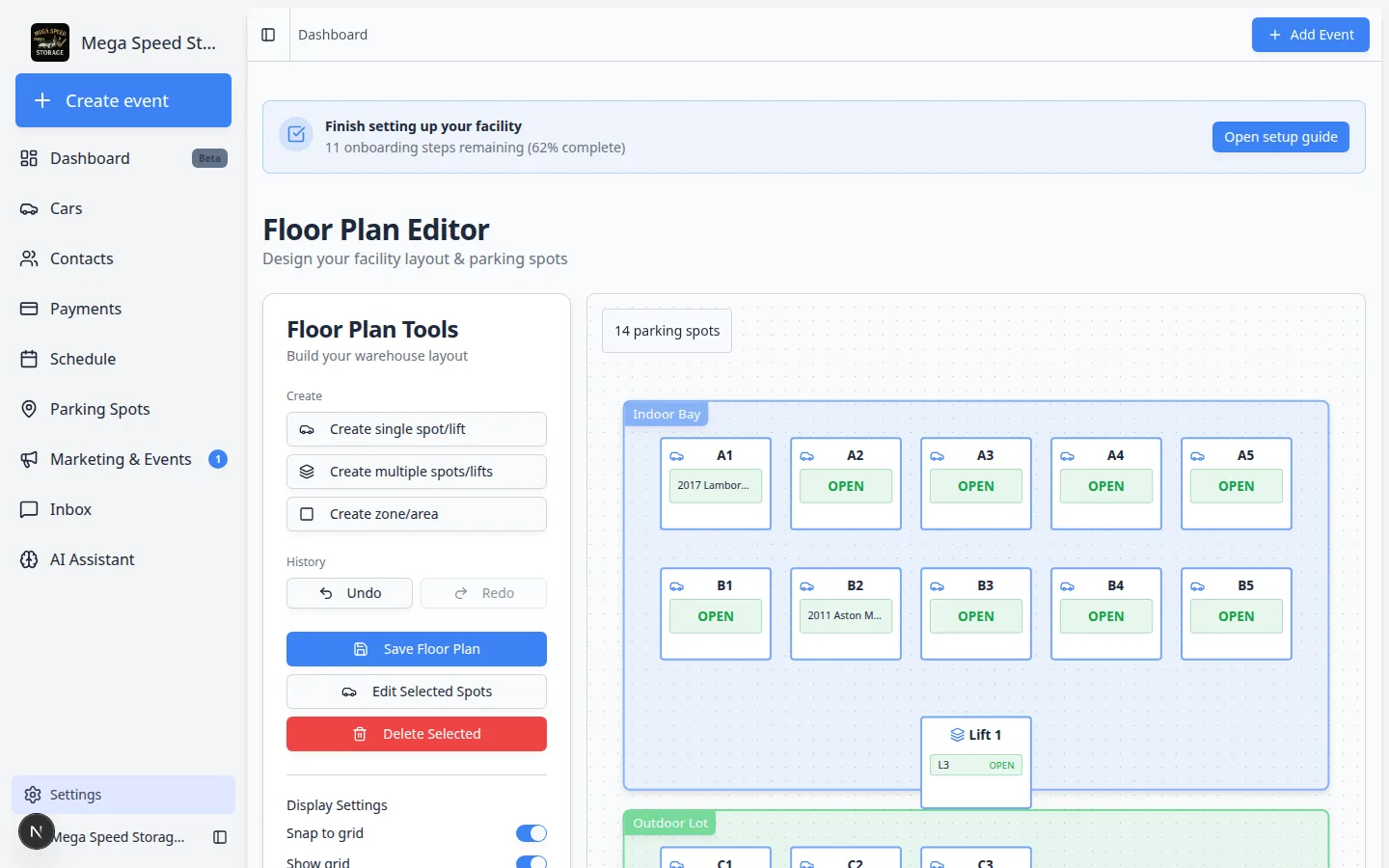The image size is (1389, 868).
Task: Select the 2017 Lambor... car in A1
Action: (716, 485)
